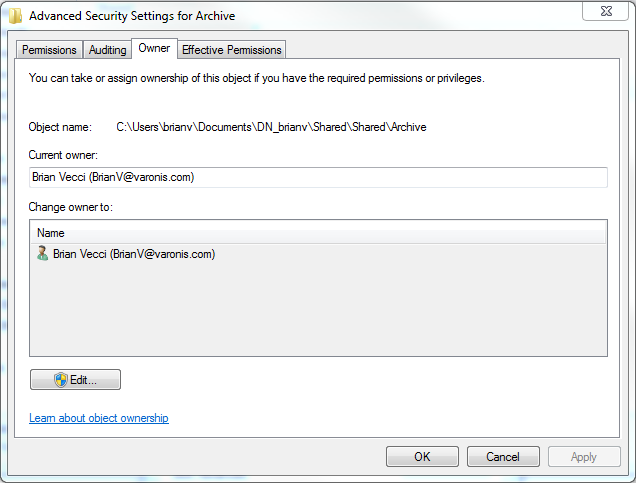Confirm with the OK button
Screen dimensions: 636x483
(422, 457)
